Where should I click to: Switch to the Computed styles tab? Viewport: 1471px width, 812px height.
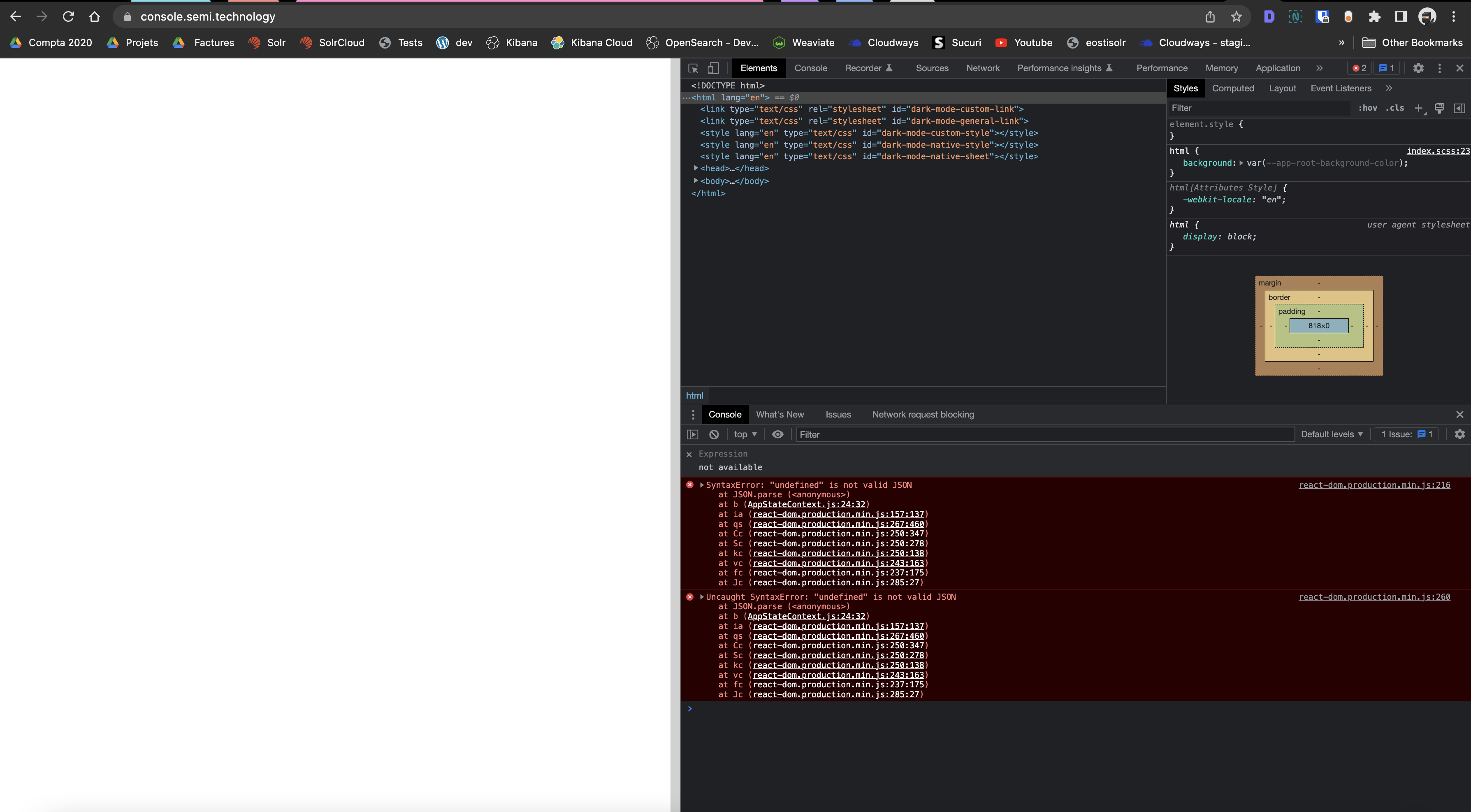(x=1233, y=88)
